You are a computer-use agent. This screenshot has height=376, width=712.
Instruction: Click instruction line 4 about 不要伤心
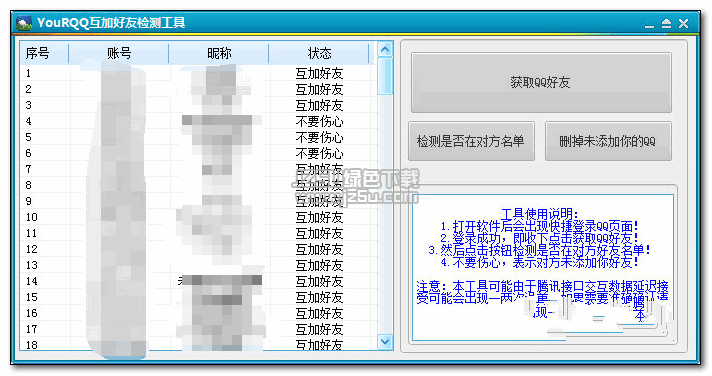540,262
